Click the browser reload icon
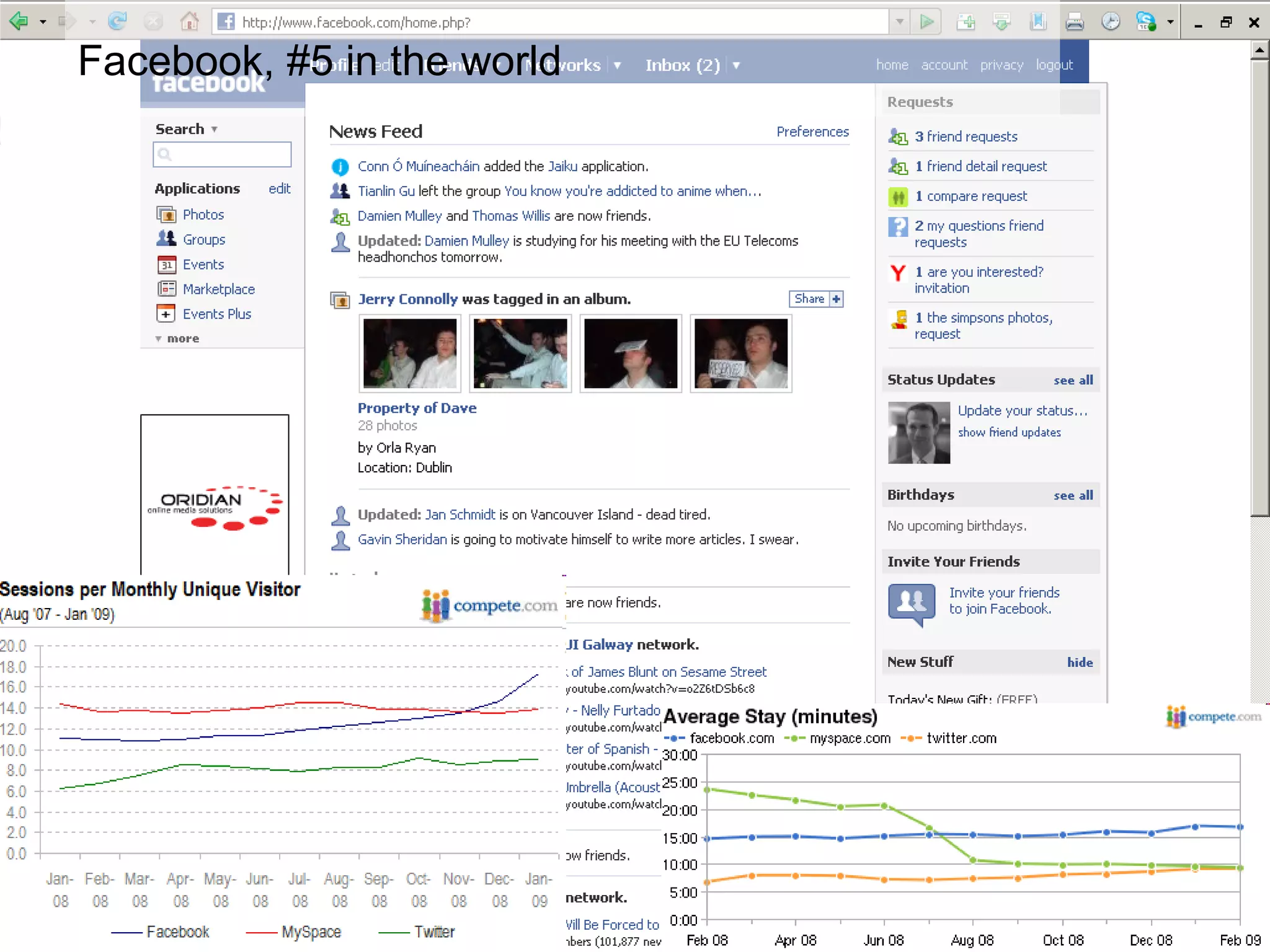Viewport: 1270px width, 952px height. coord(117,22)
